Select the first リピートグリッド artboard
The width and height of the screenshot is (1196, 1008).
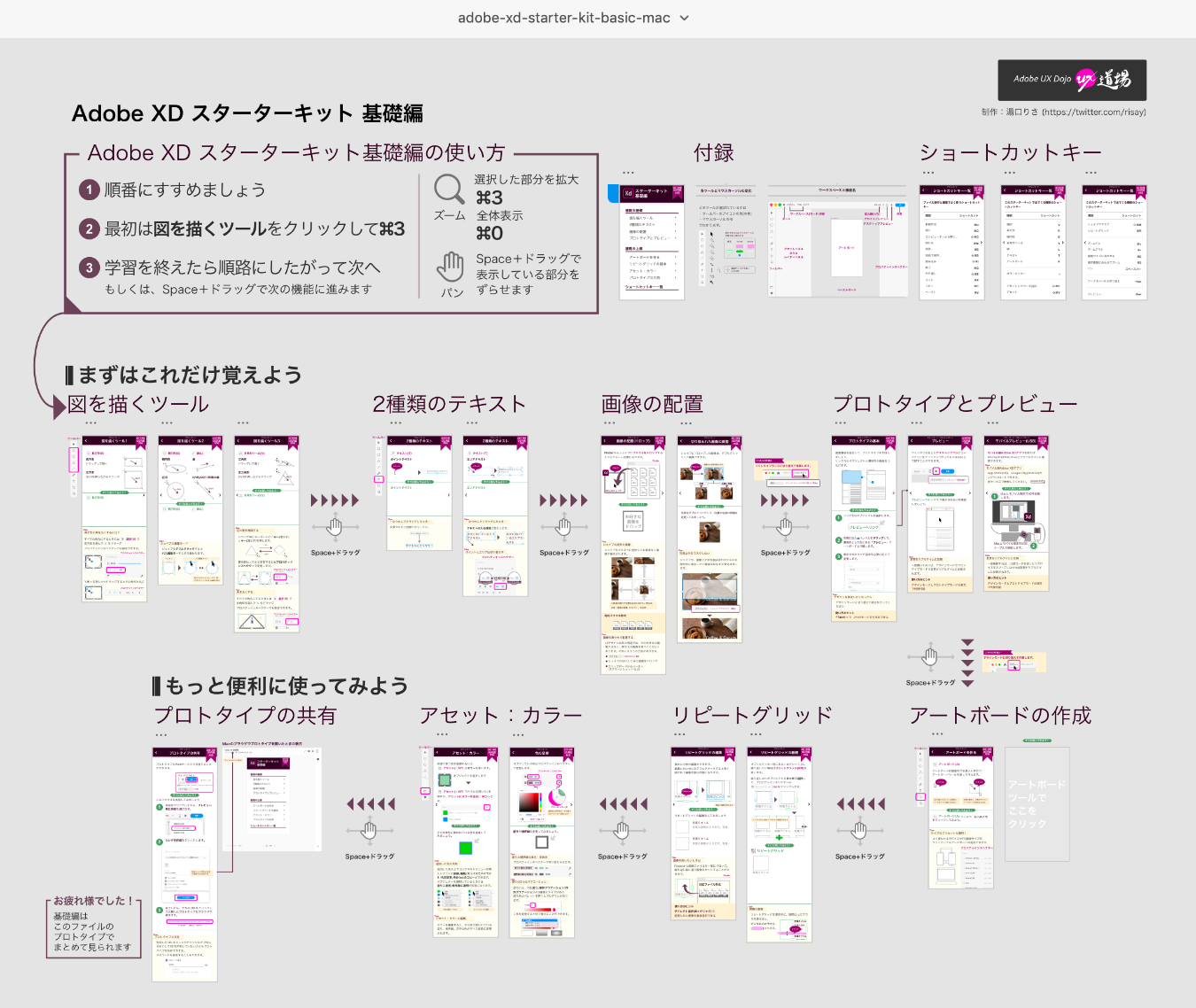703,834
